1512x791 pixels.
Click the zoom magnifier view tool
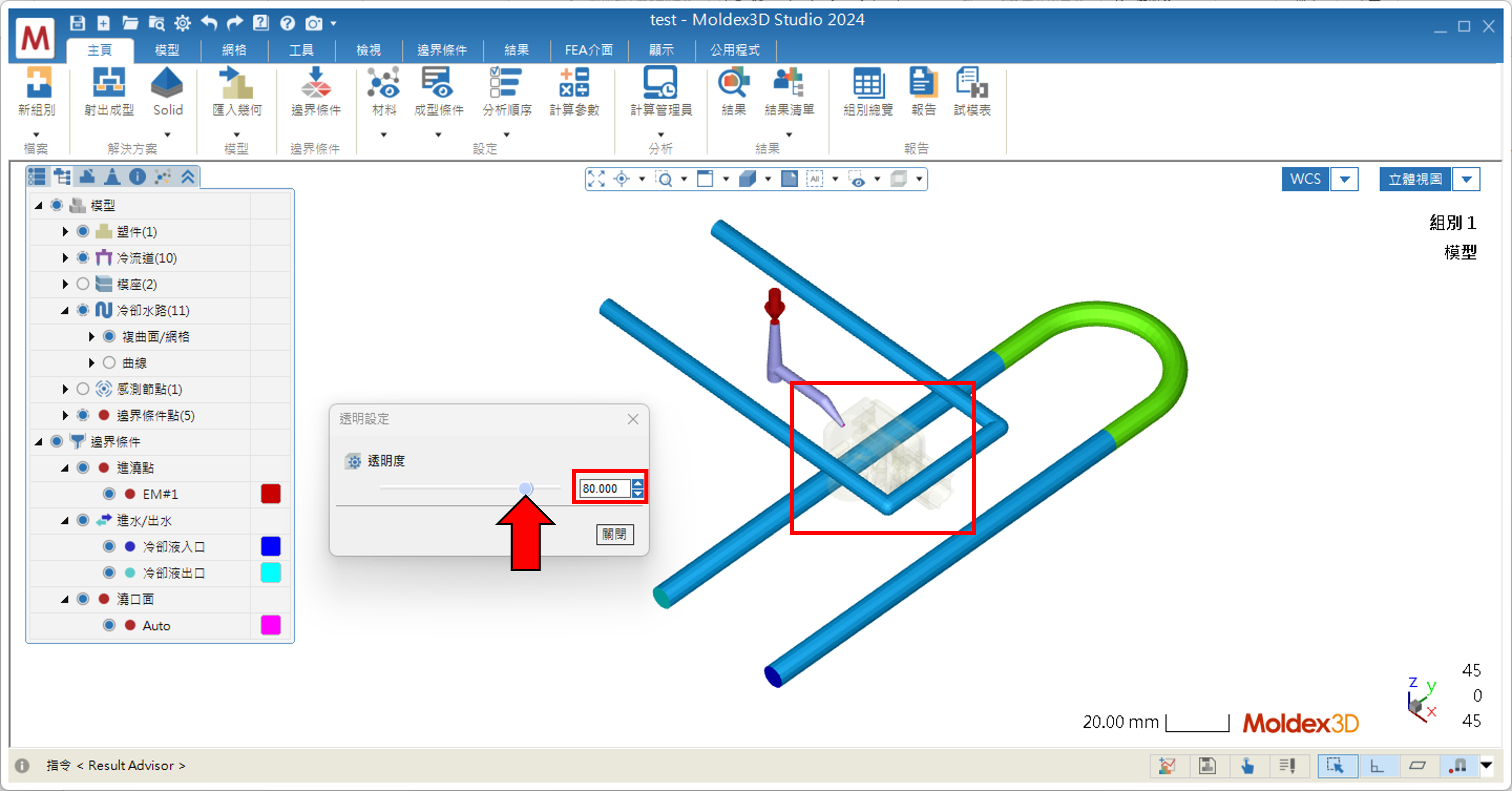click(664, 179)
